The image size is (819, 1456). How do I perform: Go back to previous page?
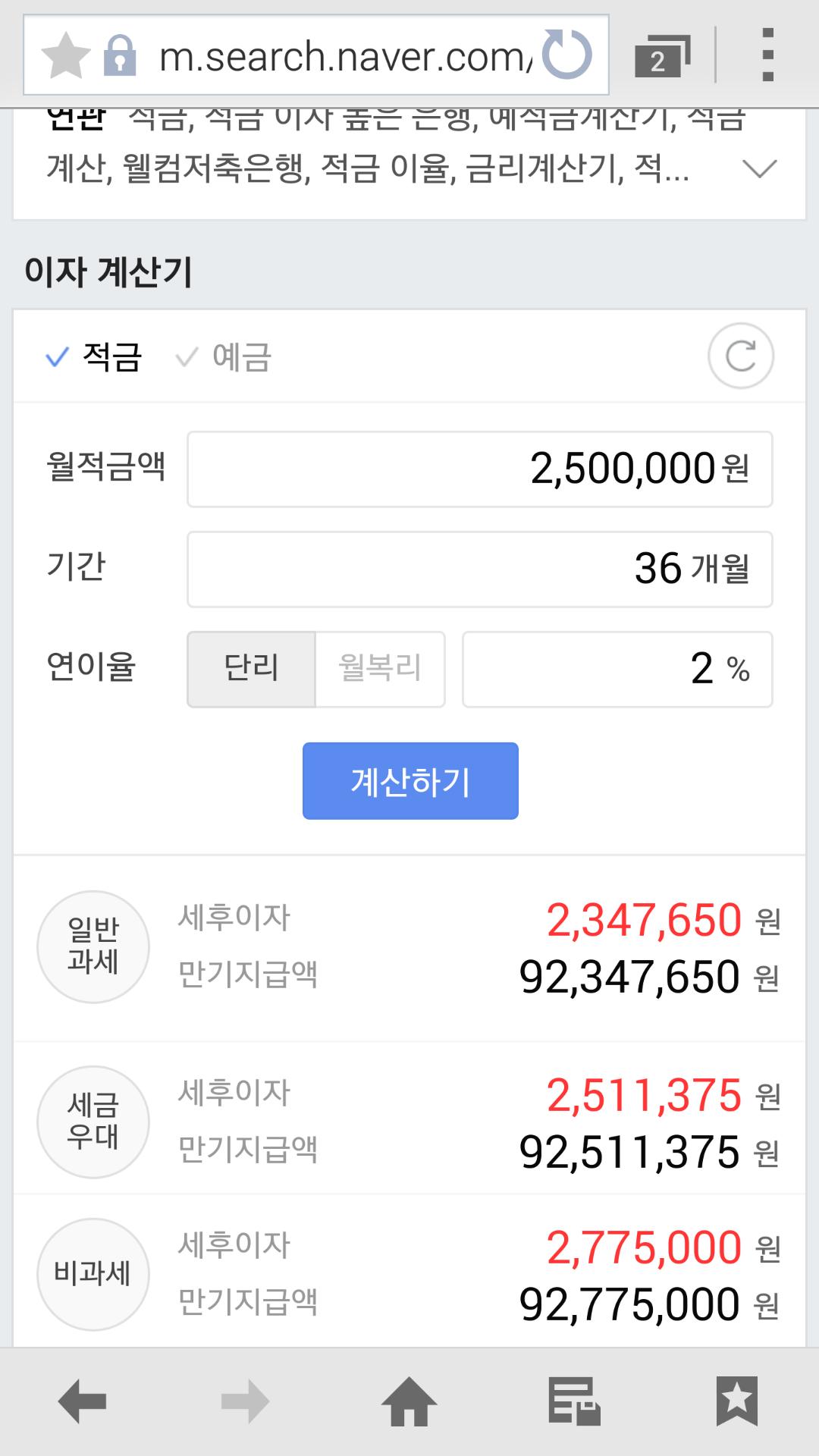tap(82, 1400)
